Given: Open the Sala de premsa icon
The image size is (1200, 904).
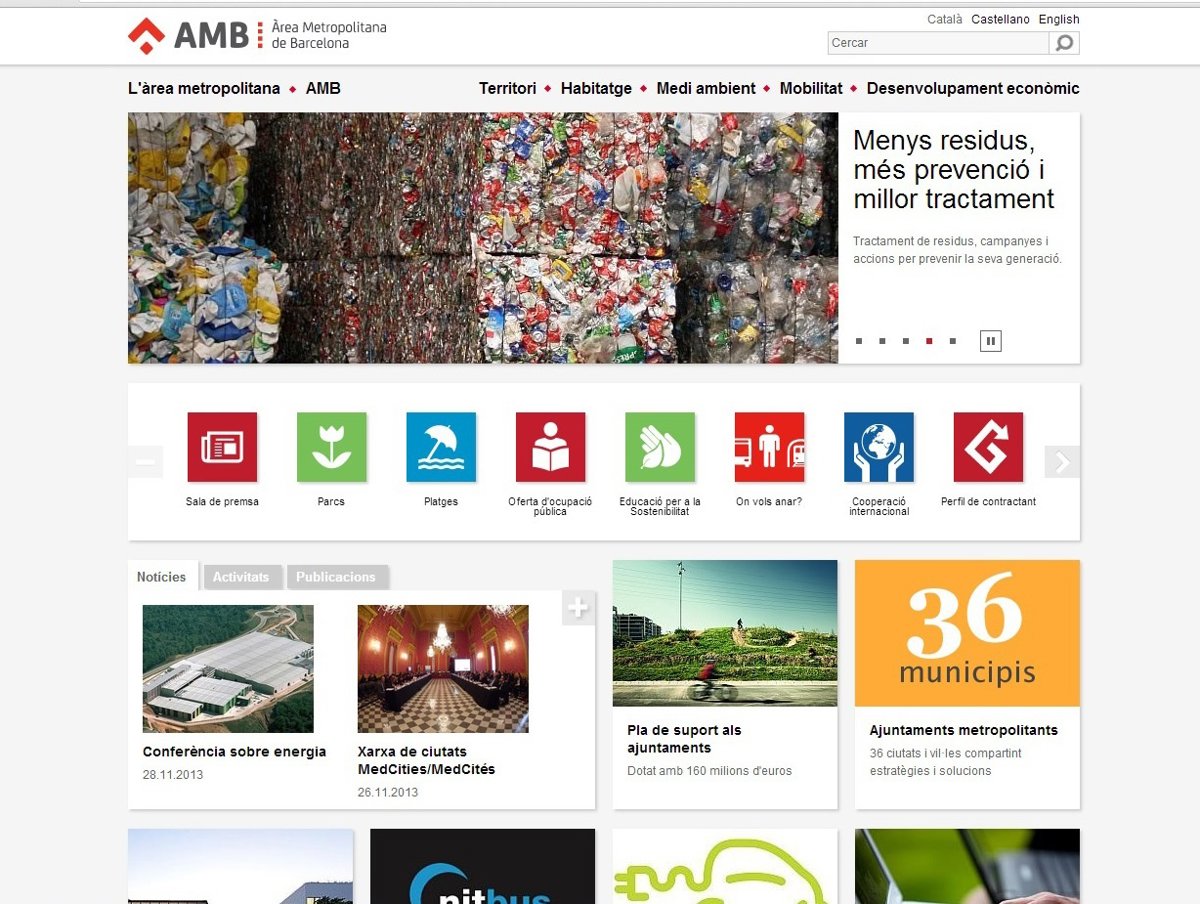Looking at the screenshot, I should coord(222,447).
